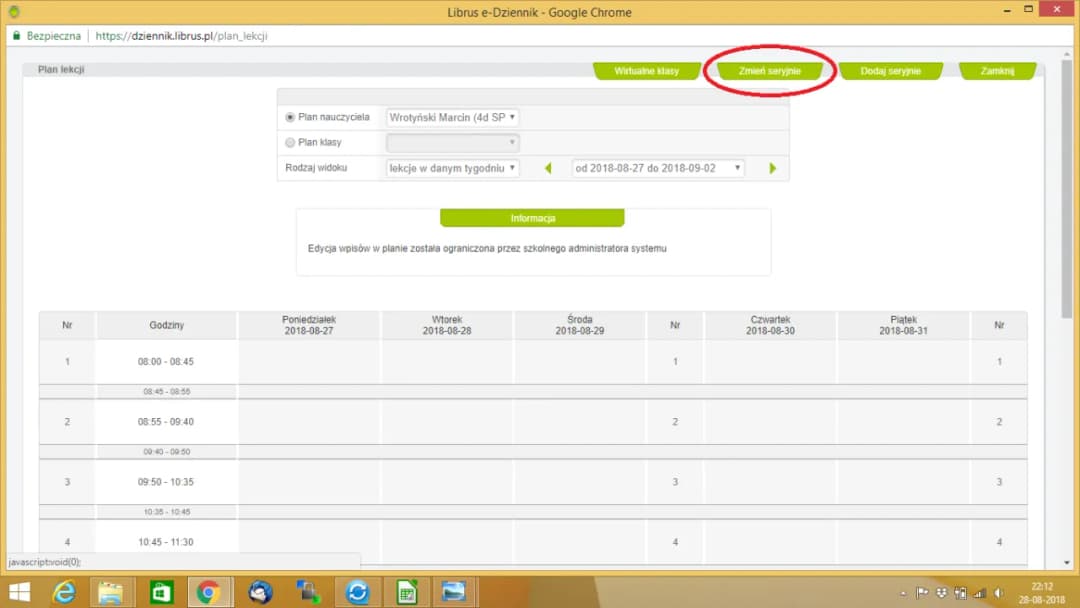Open Internet Explorer from the taskbar

pos(65,592)
